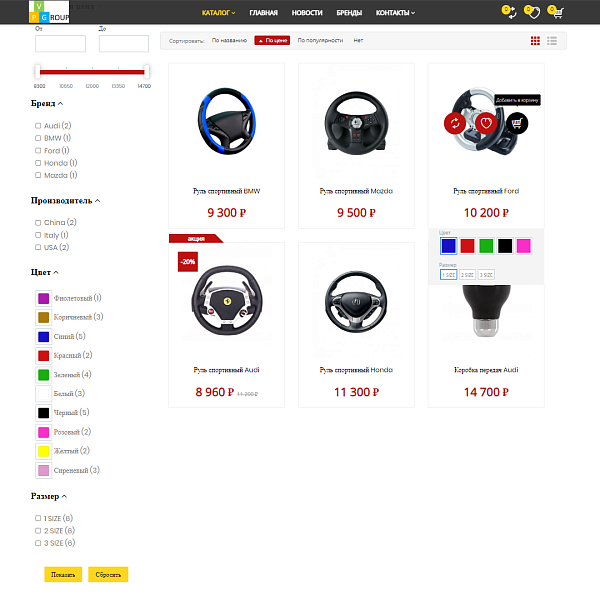Check the 1 SIZE filter checkbox
Image resolution: width=600 pixels, height=600 pixels.
38,518
